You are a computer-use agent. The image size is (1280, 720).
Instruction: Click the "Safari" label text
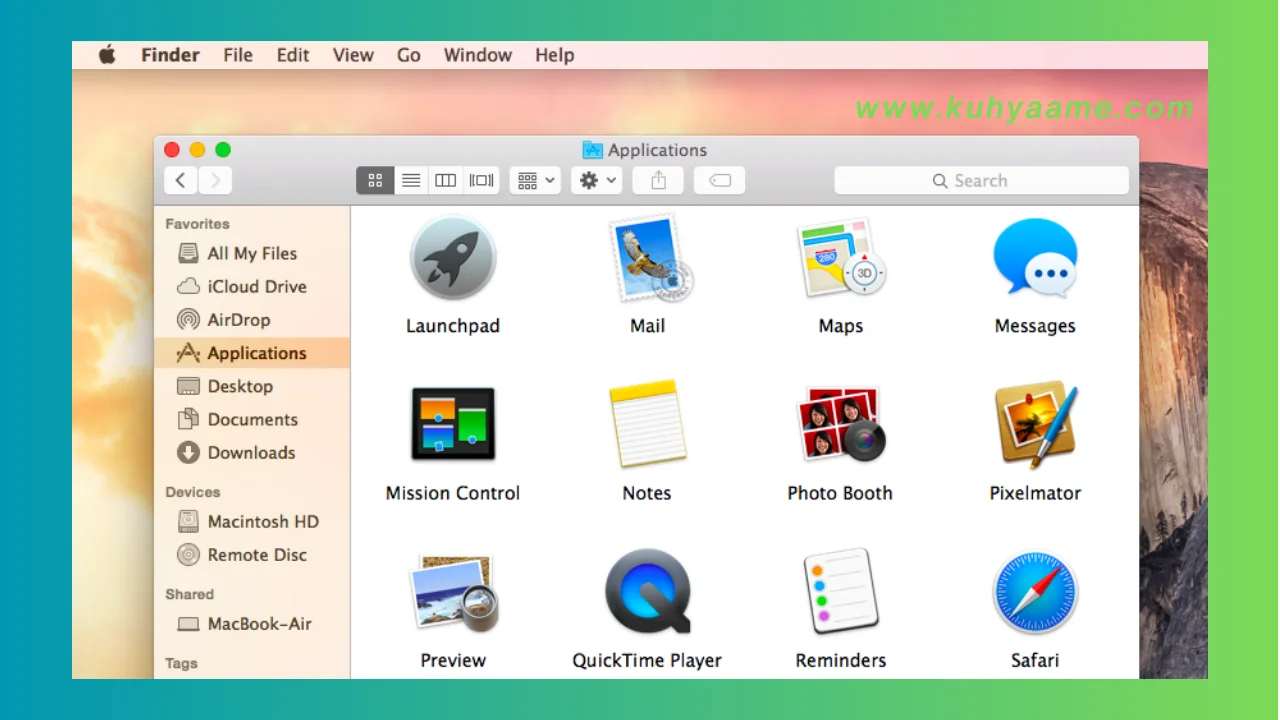(1035, 660)
